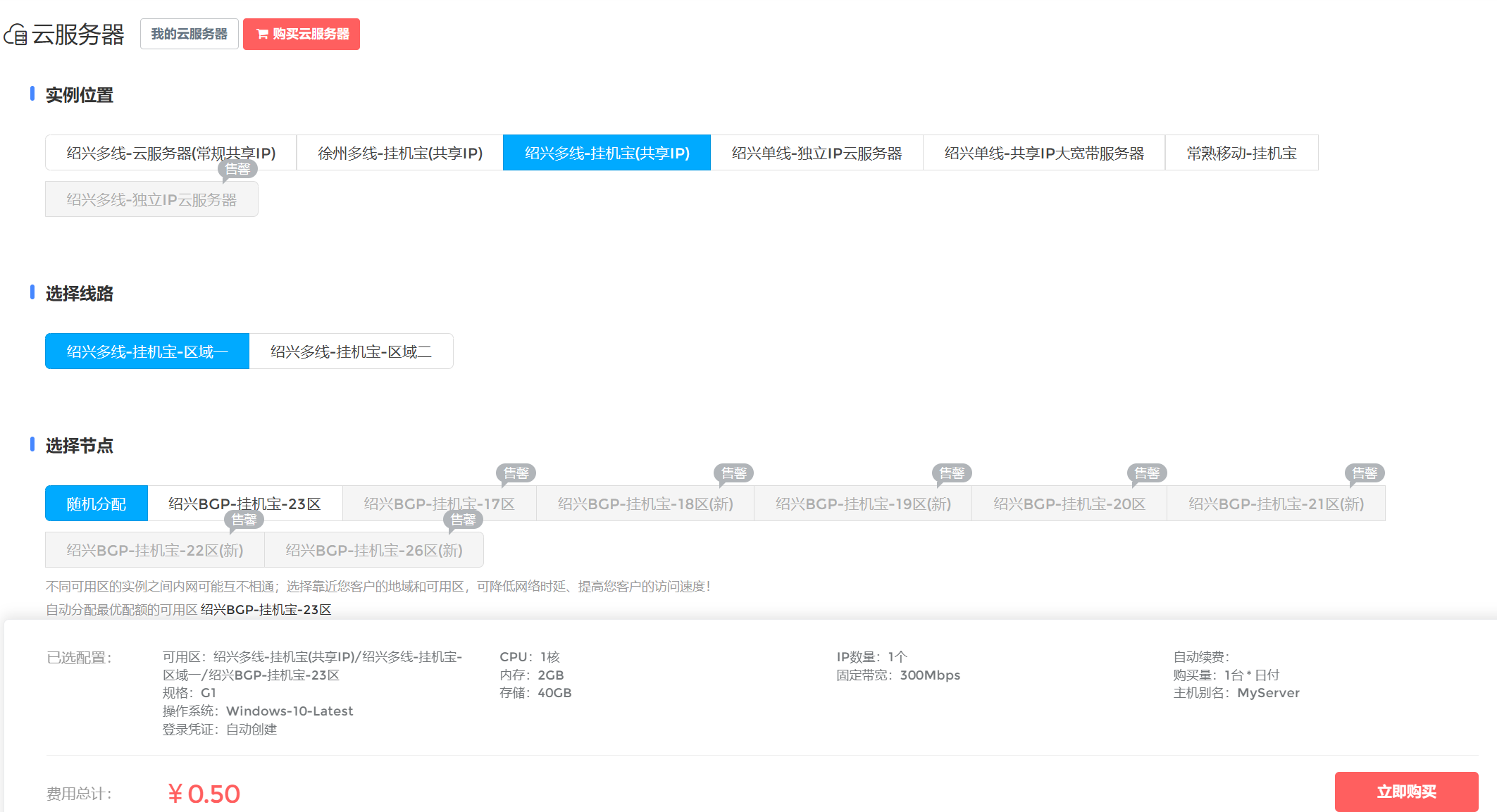Click the red 立即购买 button
Viewport: 1497px width, 812px height.
pyautogui.click(x=1405, y=792)
